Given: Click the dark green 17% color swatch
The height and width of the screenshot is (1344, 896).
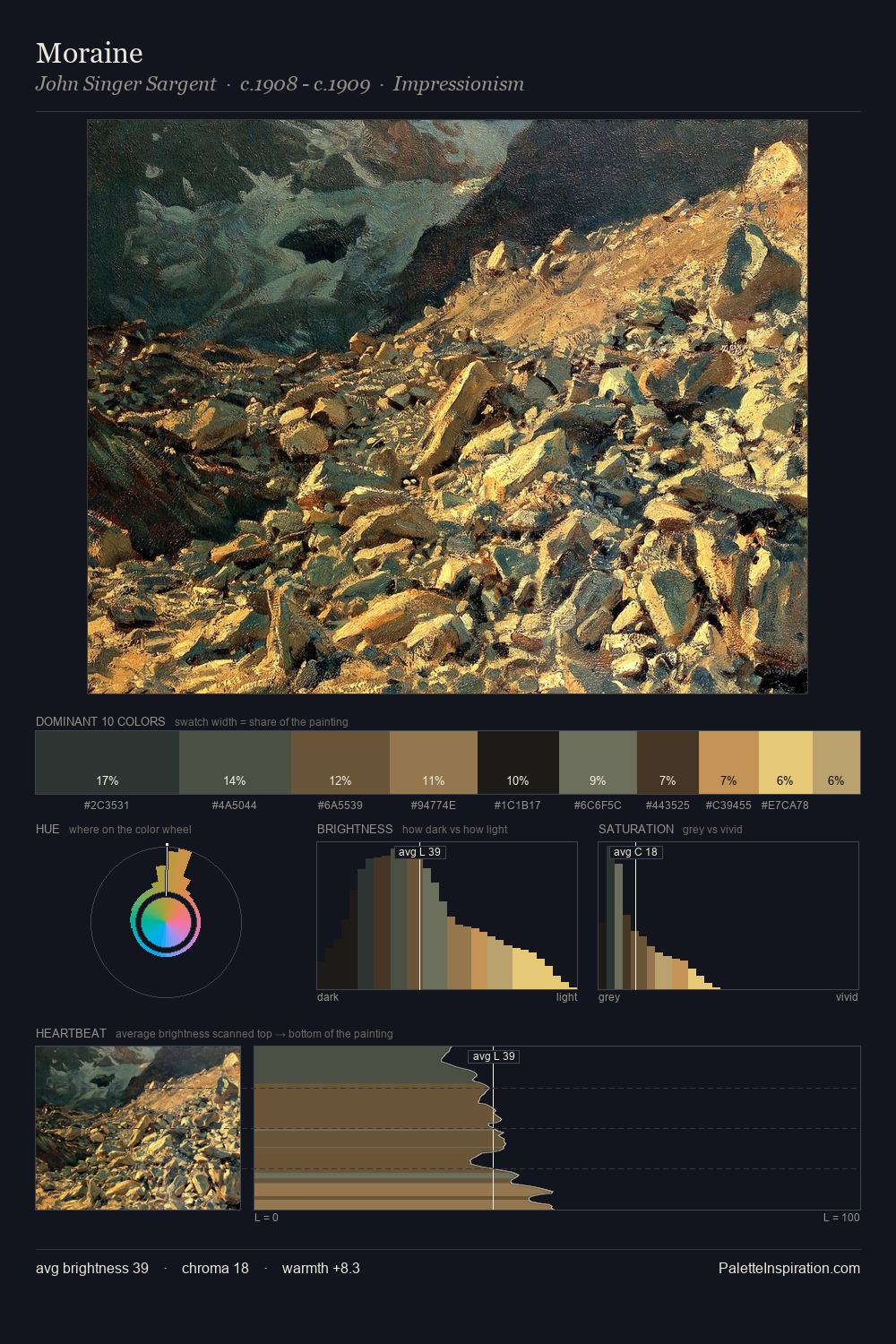Looking at the screenshot, I should tap(108, 762).
